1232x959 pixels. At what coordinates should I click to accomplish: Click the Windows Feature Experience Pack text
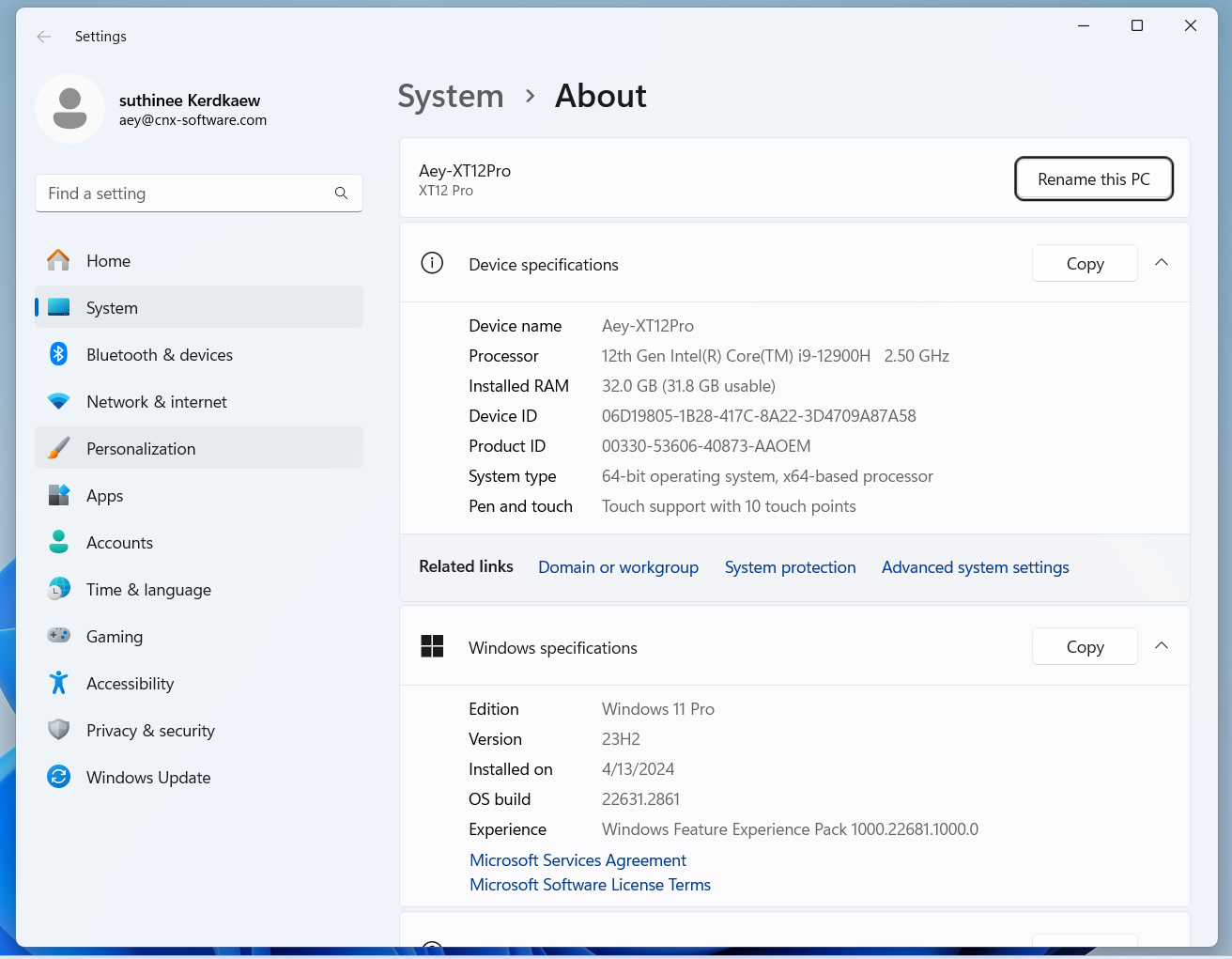pyautogui.click(x=790, y=829)
